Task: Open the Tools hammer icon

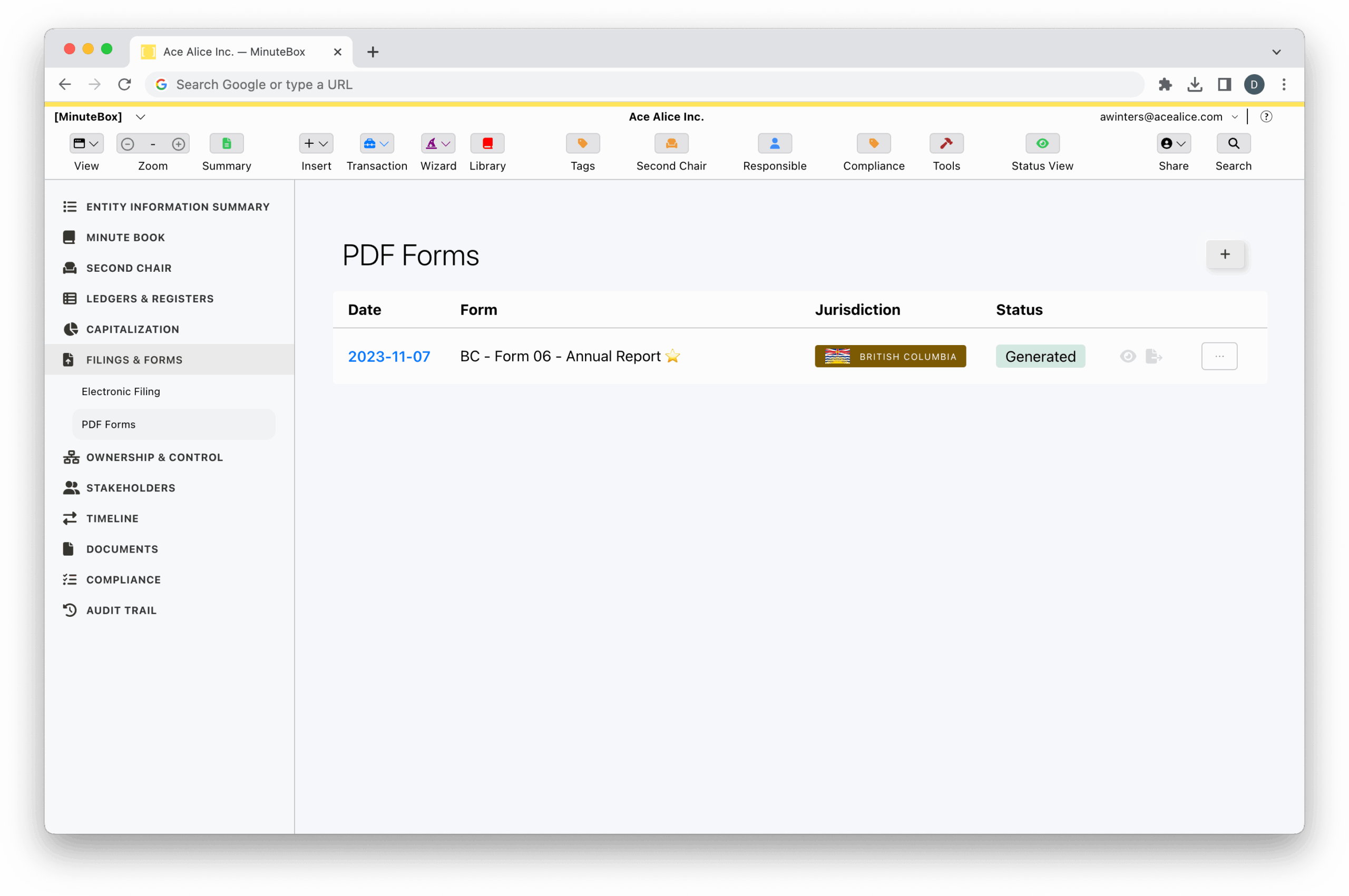Action: (x=946, y=143)
